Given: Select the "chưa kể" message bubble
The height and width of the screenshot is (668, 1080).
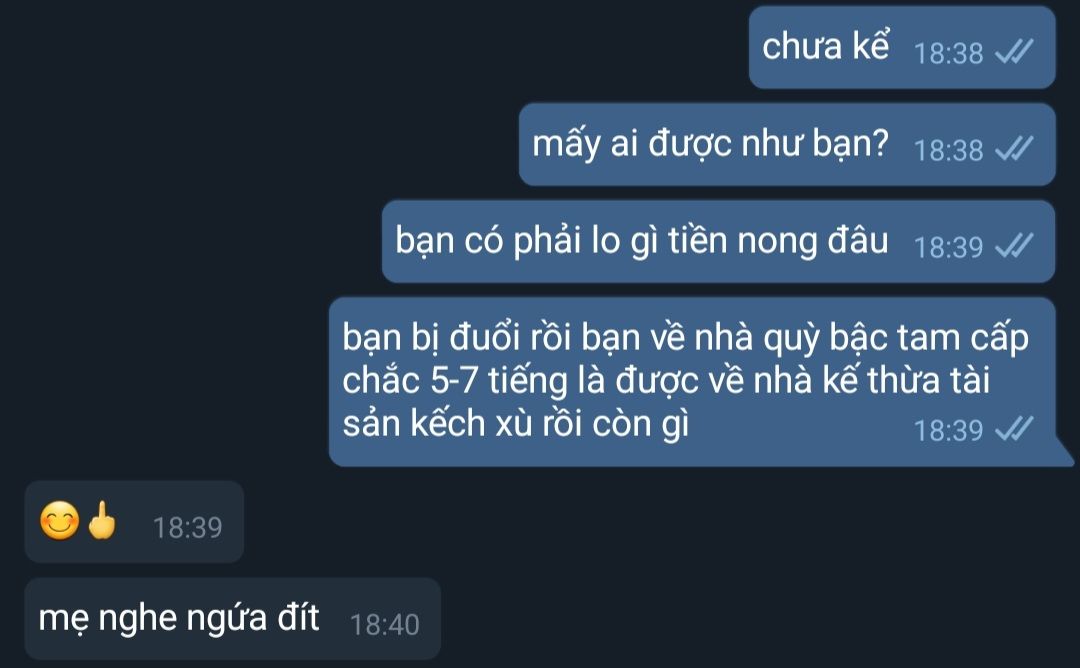Looking at the screenshot, I should (x=902, y=48).
